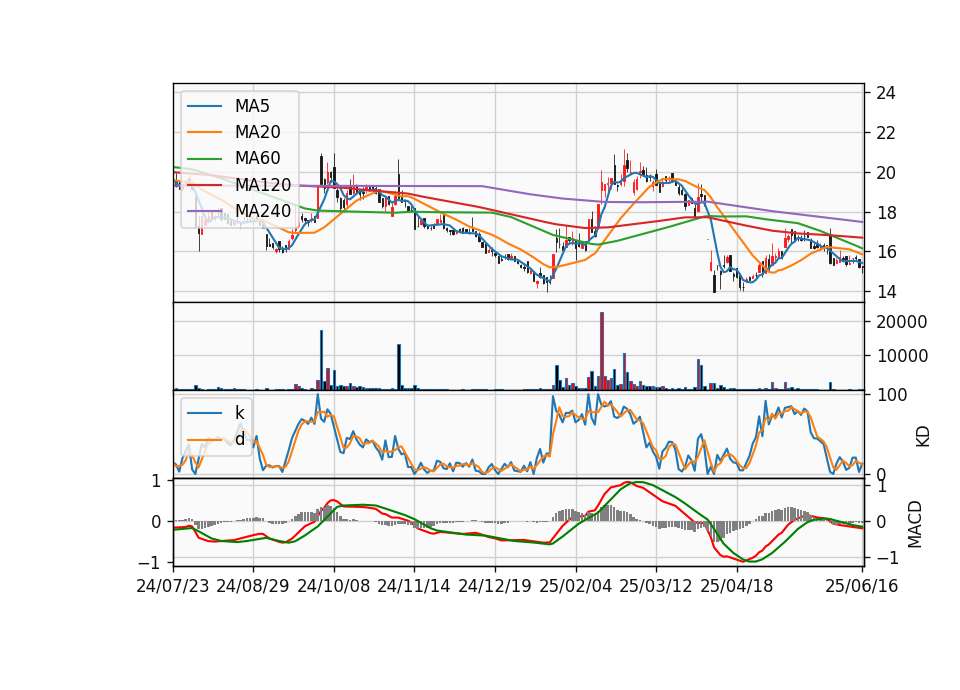The width and height of the screenshot is (960, 690).
Task: Click the price axis value 16
Action: pyautogui.click(x=885, y=252)
